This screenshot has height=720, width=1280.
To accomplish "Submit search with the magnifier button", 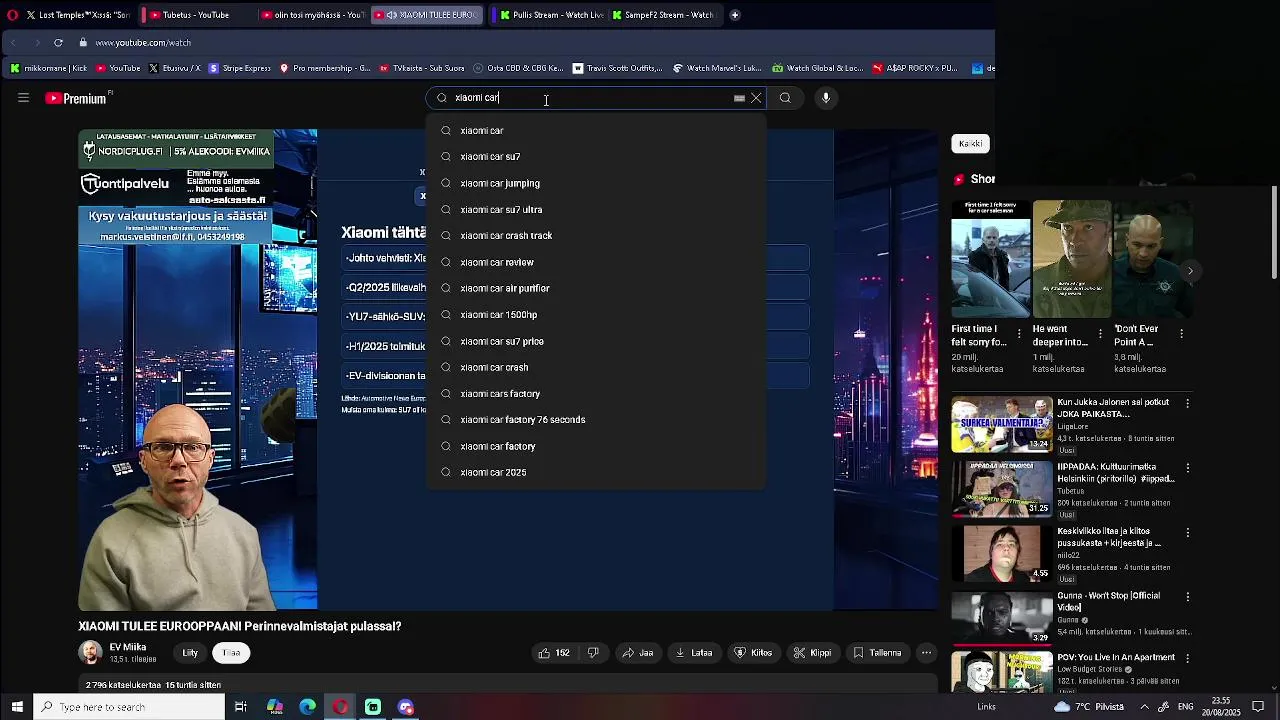I will click(x=785, y=98).
